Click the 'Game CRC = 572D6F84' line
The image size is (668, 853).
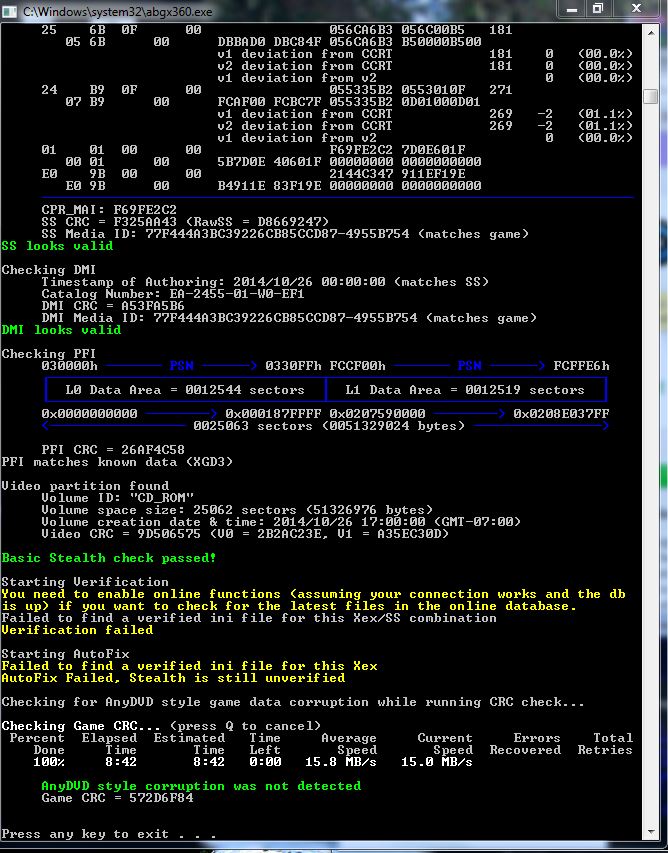click(117, 798)
